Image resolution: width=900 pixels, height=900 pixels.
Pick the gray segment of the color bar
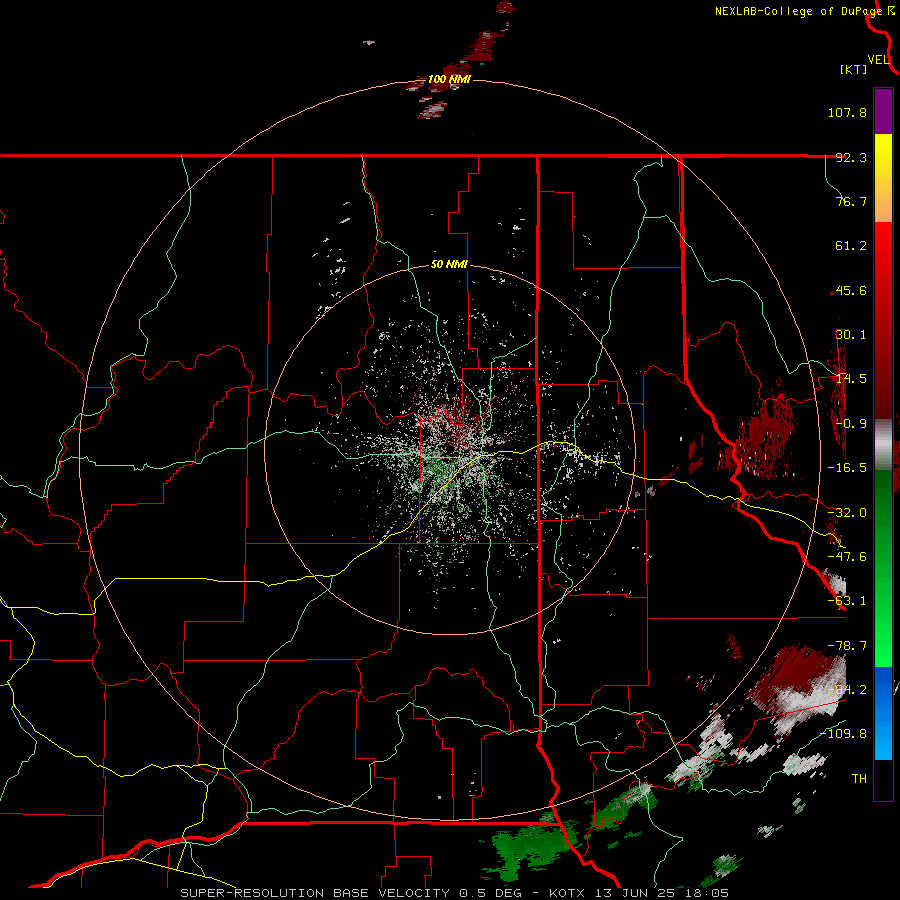coord(883,445)
